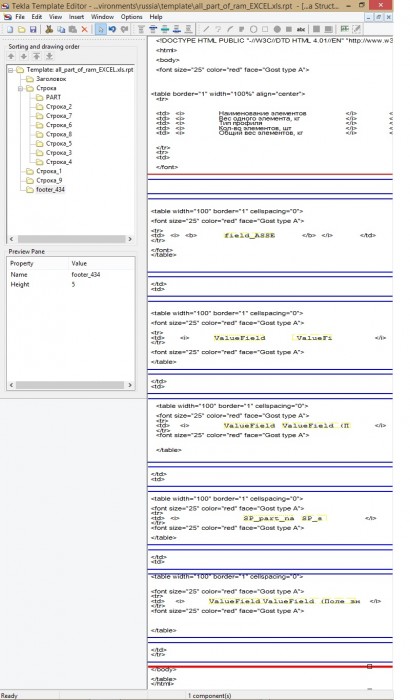This screenshot has width=410, height=700.
Task: Click the field_ASSE value field
Action: pos(249,235)
